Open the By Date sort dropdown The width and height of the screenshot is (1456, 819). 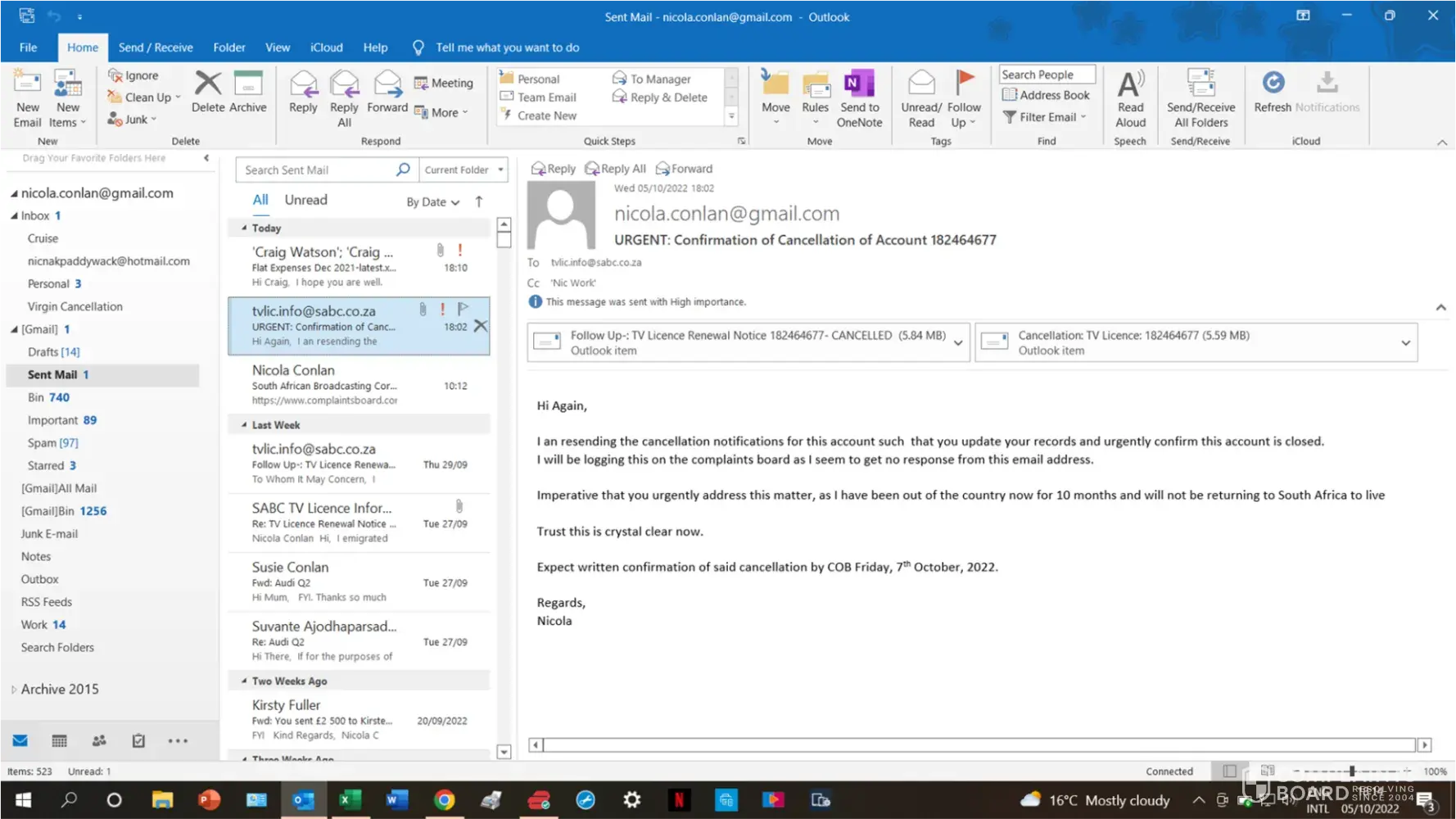tap(432, 202)
